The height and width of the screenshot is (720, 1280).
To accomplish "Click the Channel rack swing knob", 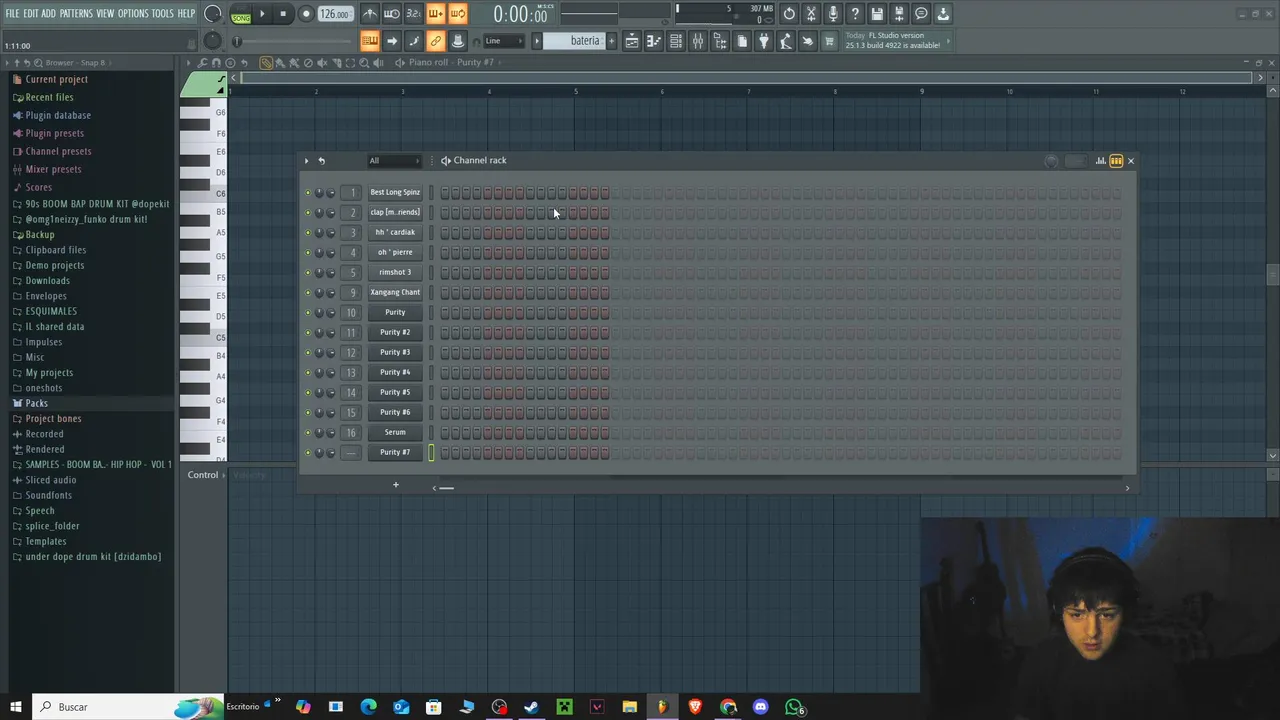I will (x=1051, y=161).
